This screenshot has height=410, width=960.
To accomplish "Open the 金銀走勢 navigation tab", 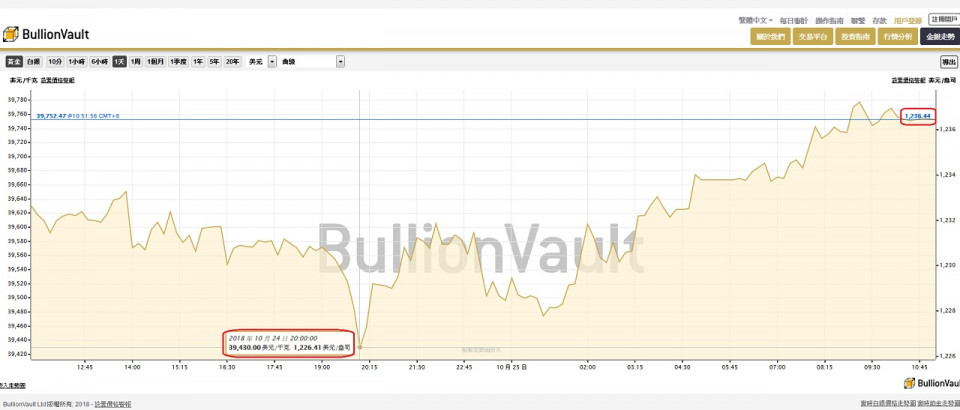I will tap(940, 37).
